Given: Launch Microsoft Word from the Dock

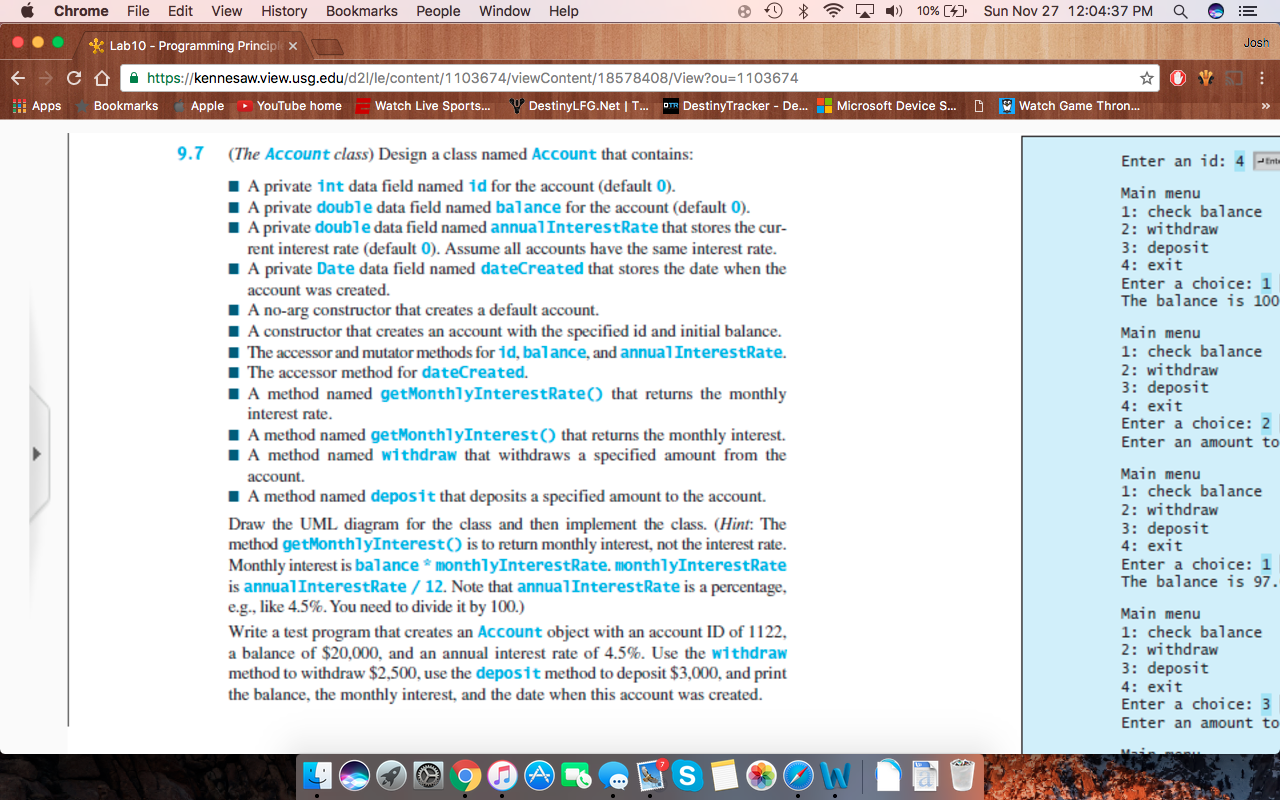Looking at the screenshot, I should pos(833,775).
